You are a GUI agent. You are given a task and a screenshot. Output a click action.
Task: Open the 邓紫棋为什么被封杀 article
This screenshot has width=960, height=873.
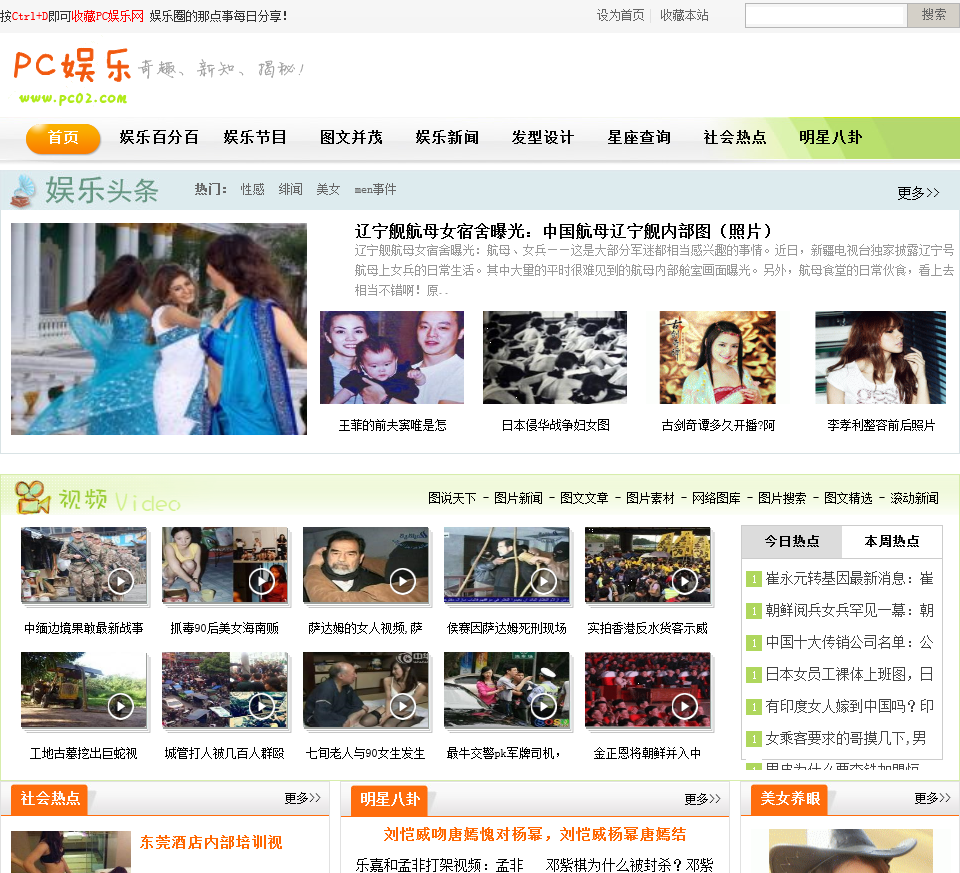click(x=629, y=865)
